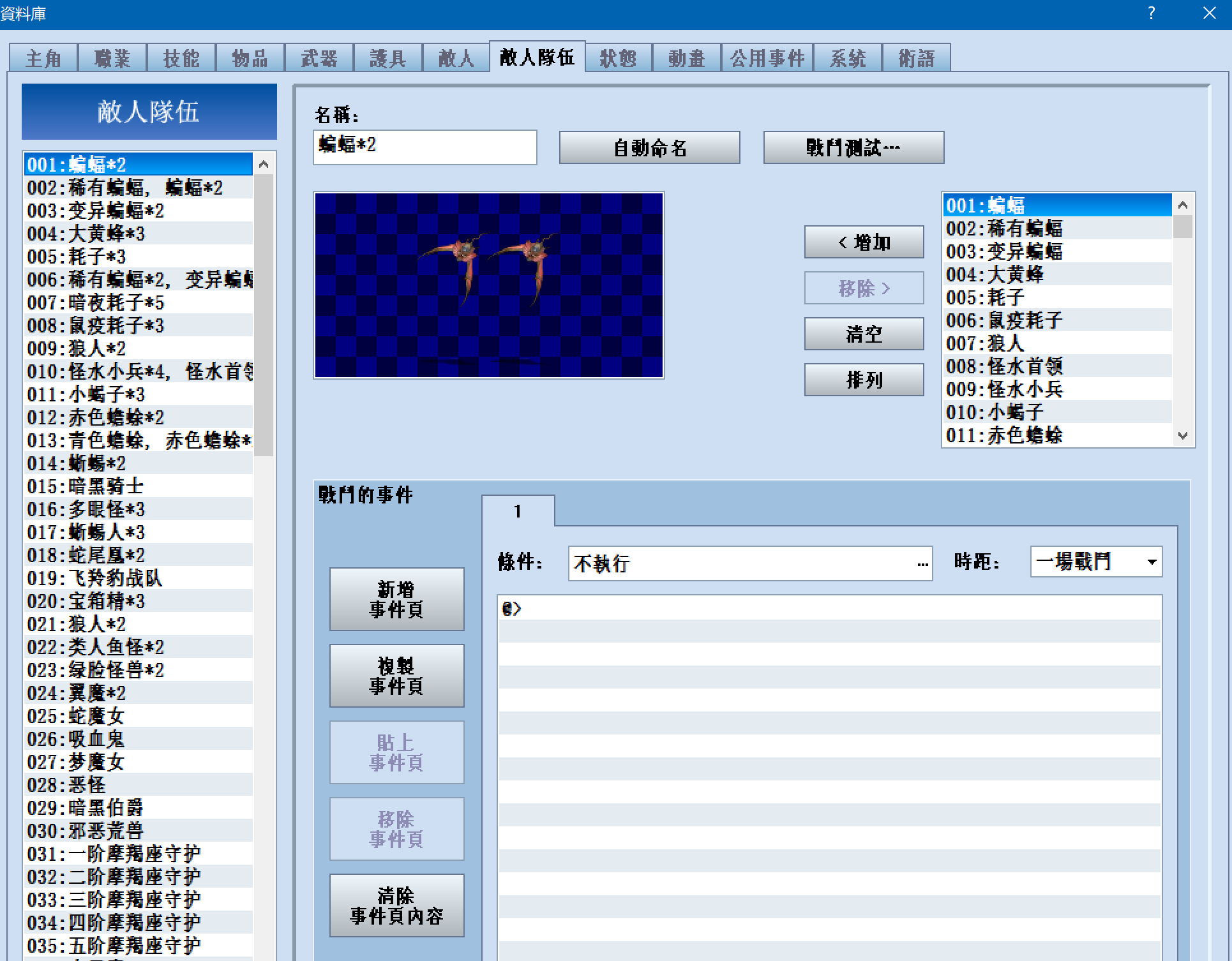Open the condition ellipsis button

point(922,563)
